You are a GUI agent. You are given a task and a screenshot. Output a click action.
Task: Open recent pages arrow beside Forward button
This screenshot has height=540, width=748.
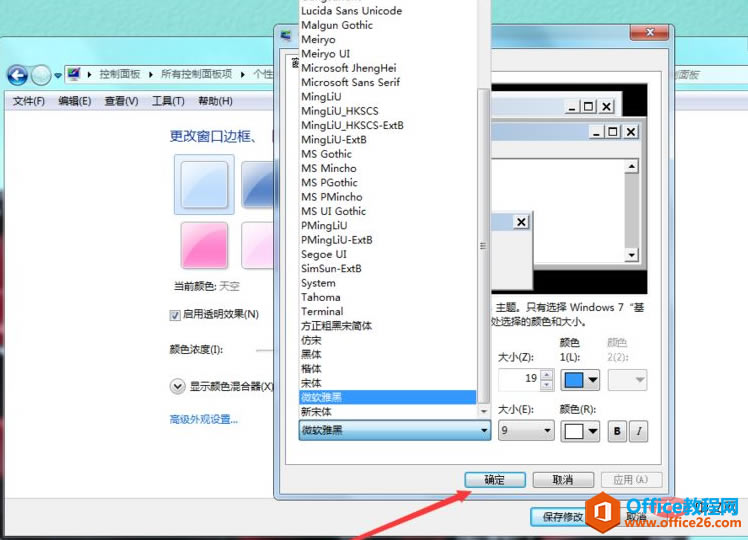click(58, 75)
